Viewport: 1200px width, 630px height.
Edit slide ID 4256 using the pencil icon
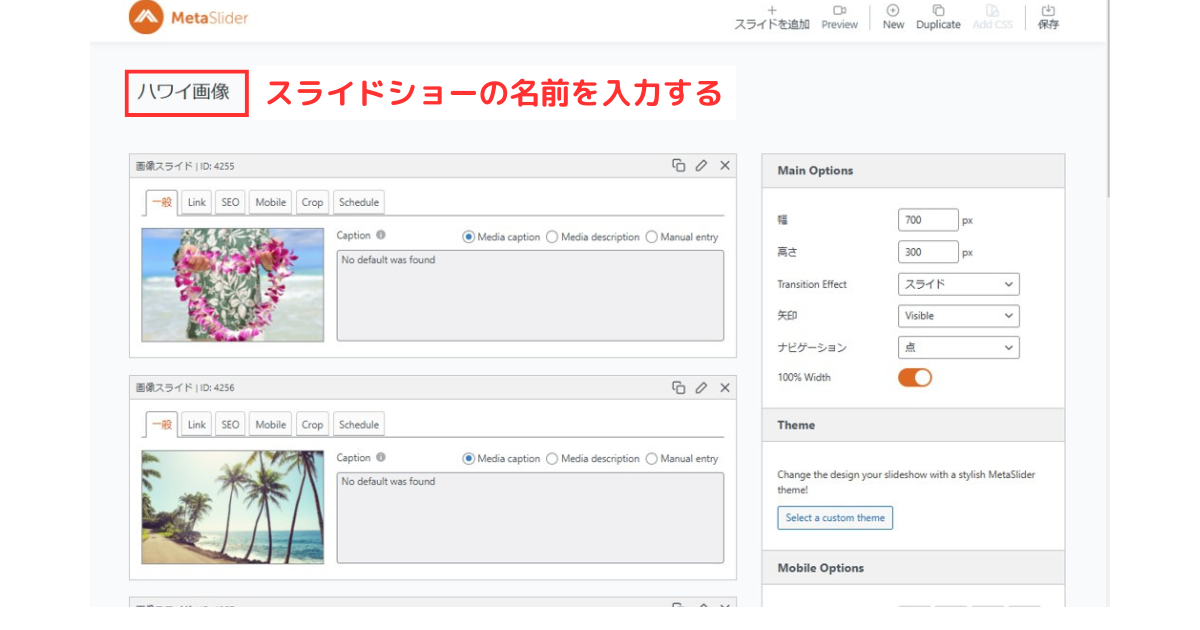tap(701, 387)
